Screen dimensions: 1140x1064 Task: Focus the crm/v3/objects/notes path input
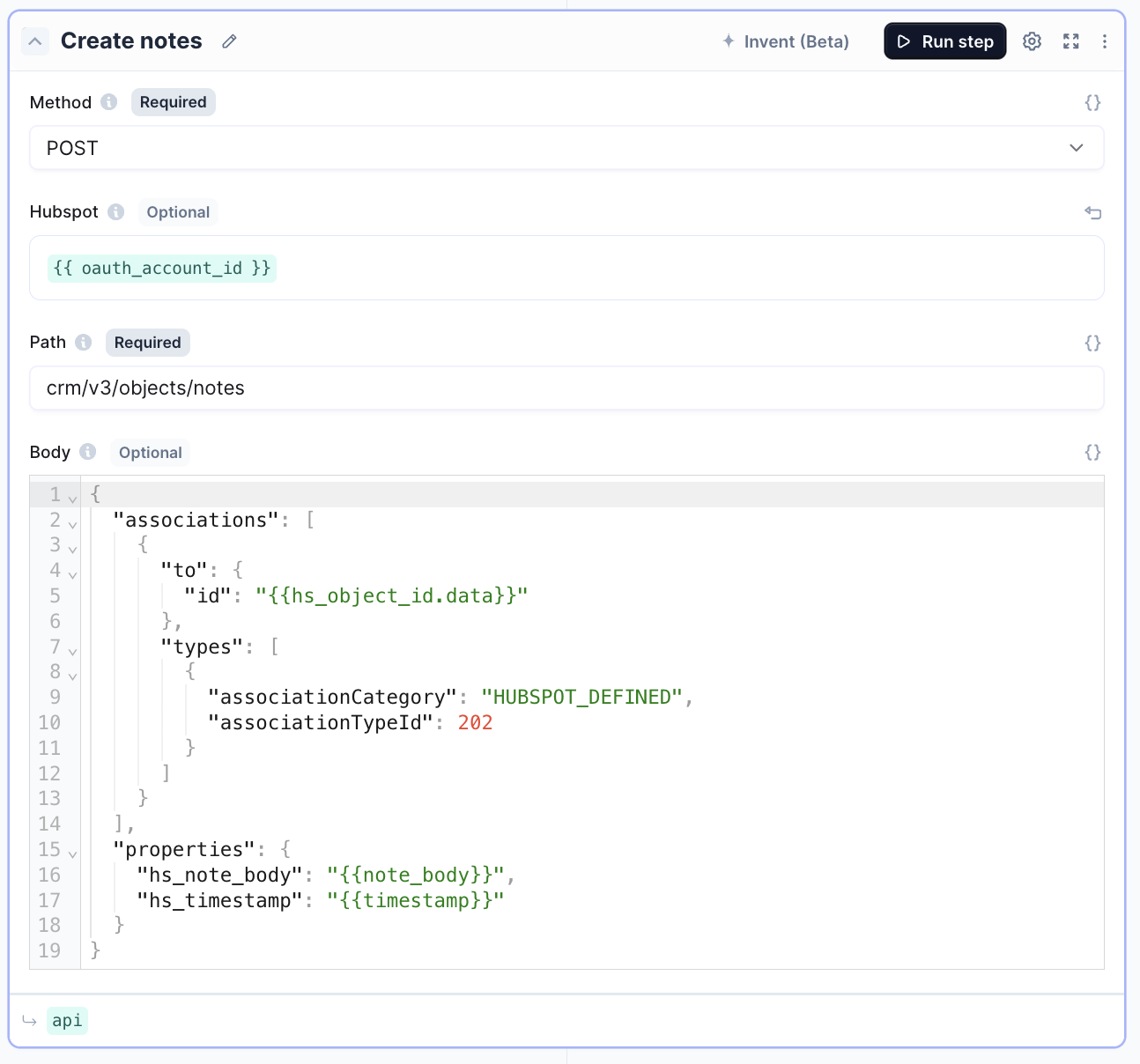[566, 388]
